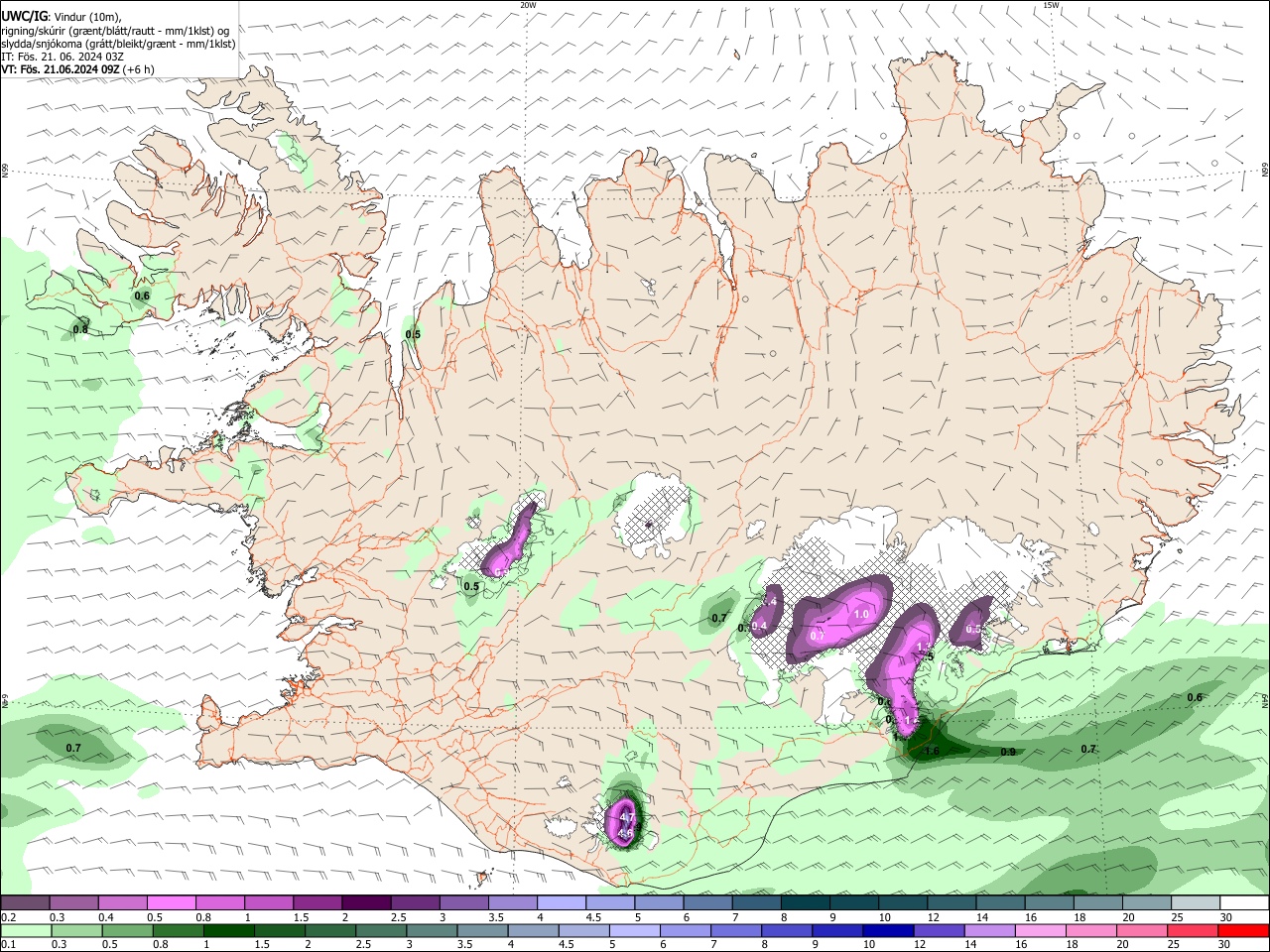
Task: Click the snow legend swatch starting at 0.2
Action: point(25,903)
